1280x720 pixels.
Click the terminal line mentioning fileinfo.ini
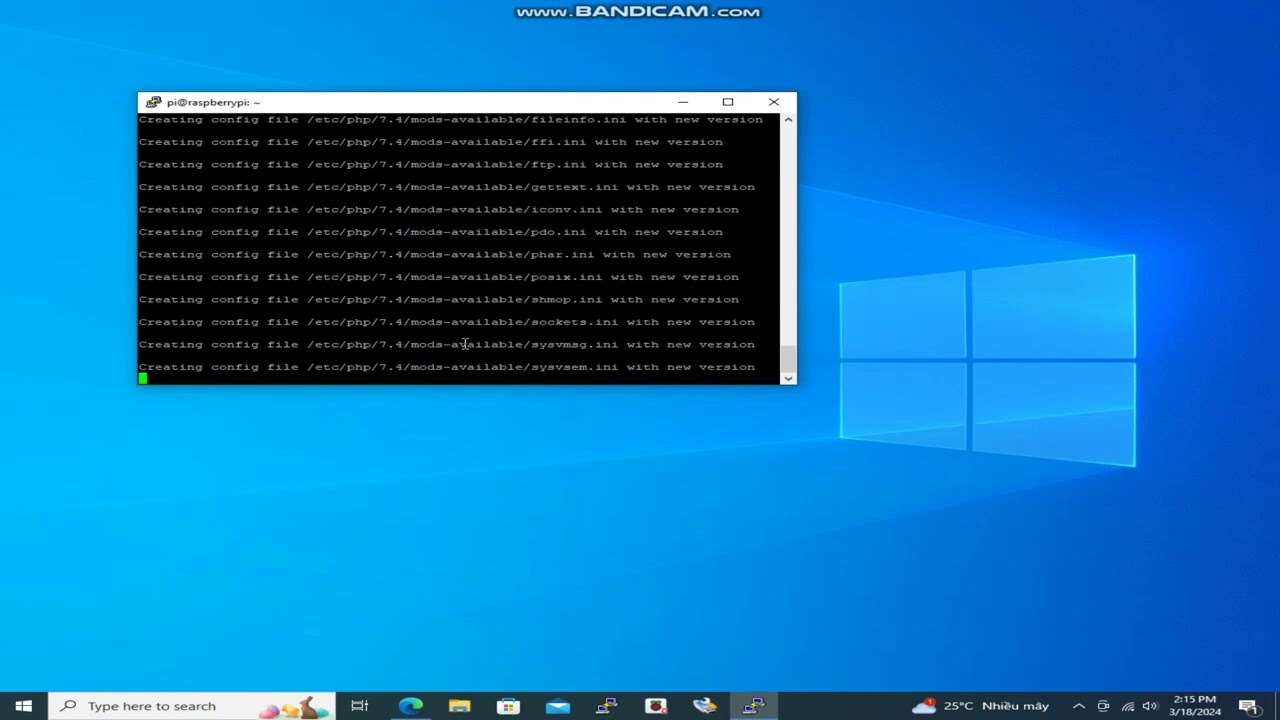coord(451,119)
